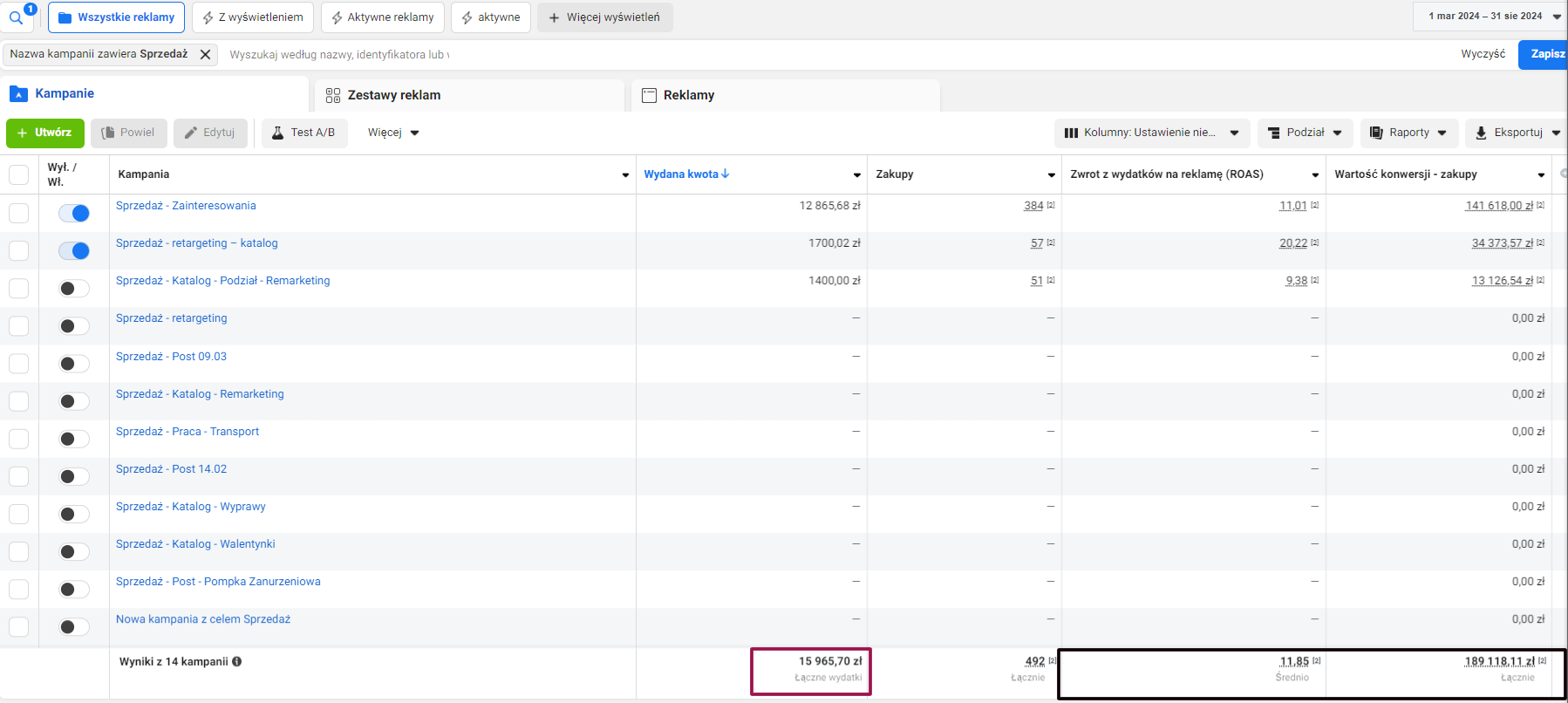The height and width of the screenshot is (703, 1568).
Task: Open the search magnifier icon
Action: point(16,17)
